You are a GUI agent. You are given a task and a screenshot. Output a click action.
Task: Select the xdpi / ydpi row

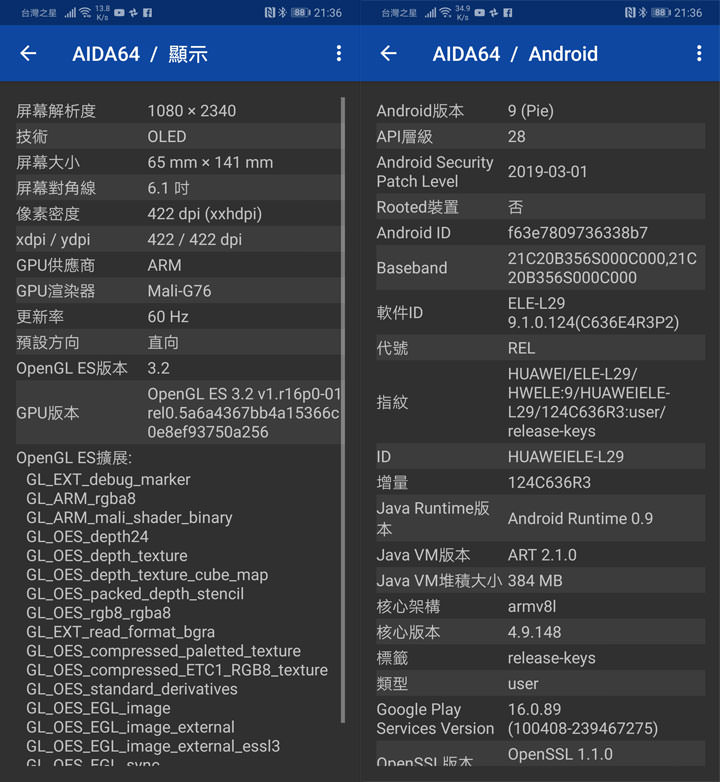[x=178, y=239]
